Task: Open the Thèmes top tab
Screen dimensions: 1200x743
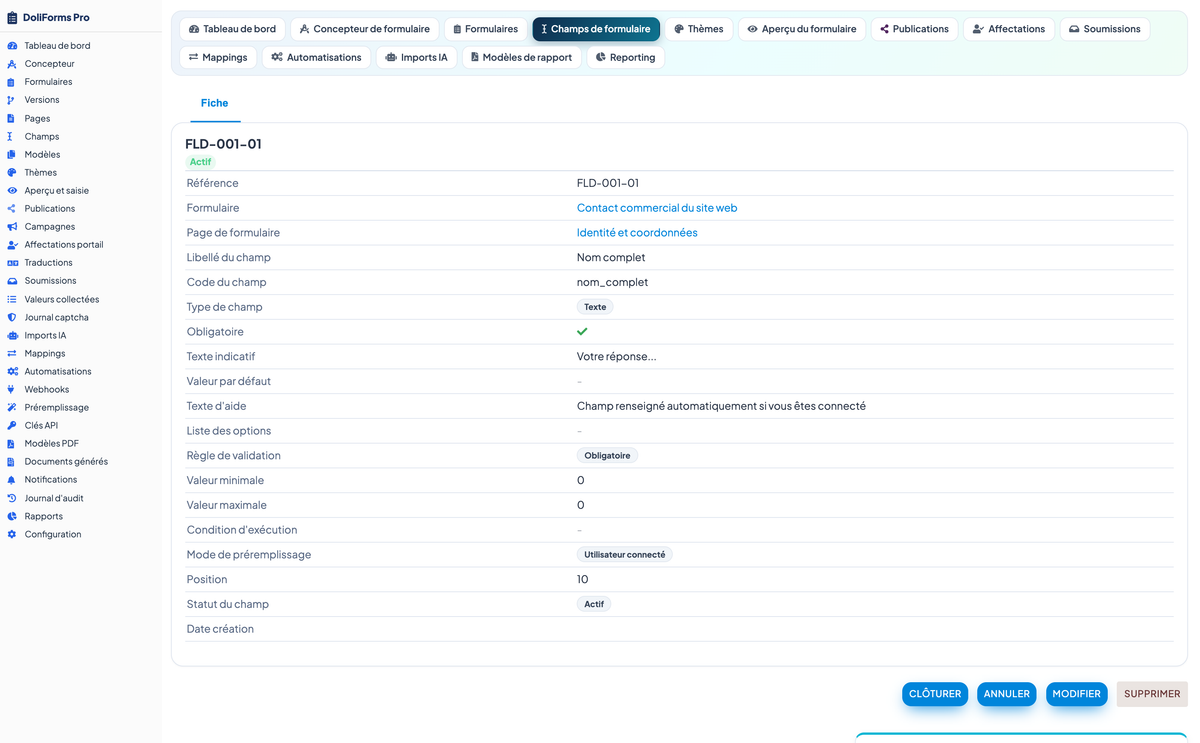Action: point(698,29)
